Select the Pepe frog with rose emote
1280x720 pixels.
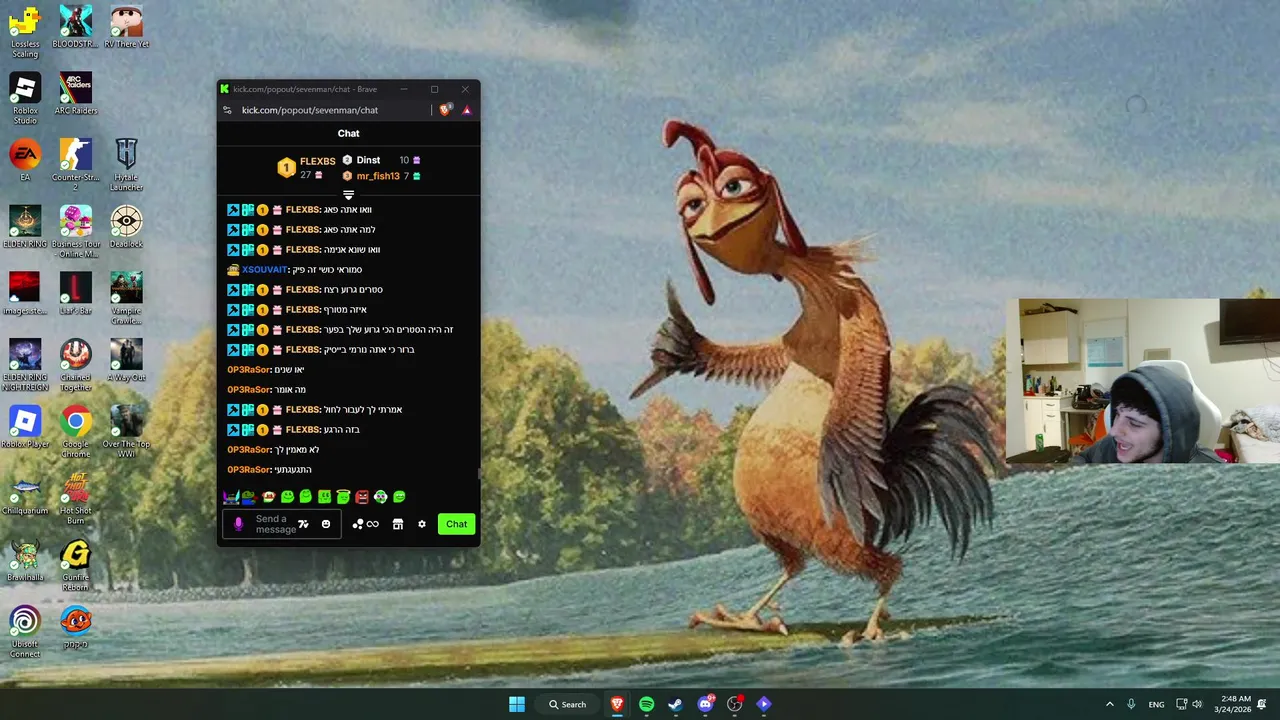point(249,496)
